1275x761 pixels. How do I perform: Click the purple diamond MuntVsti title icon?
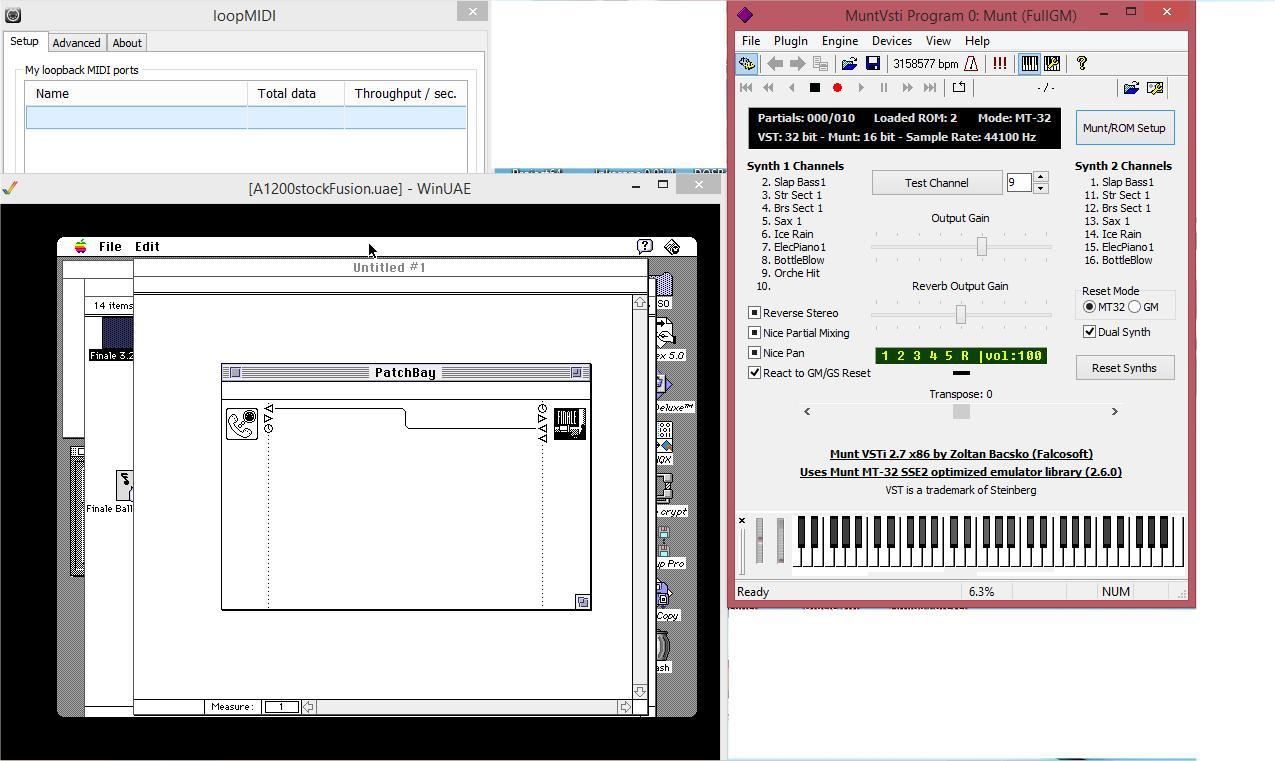[x=744, y=14]
